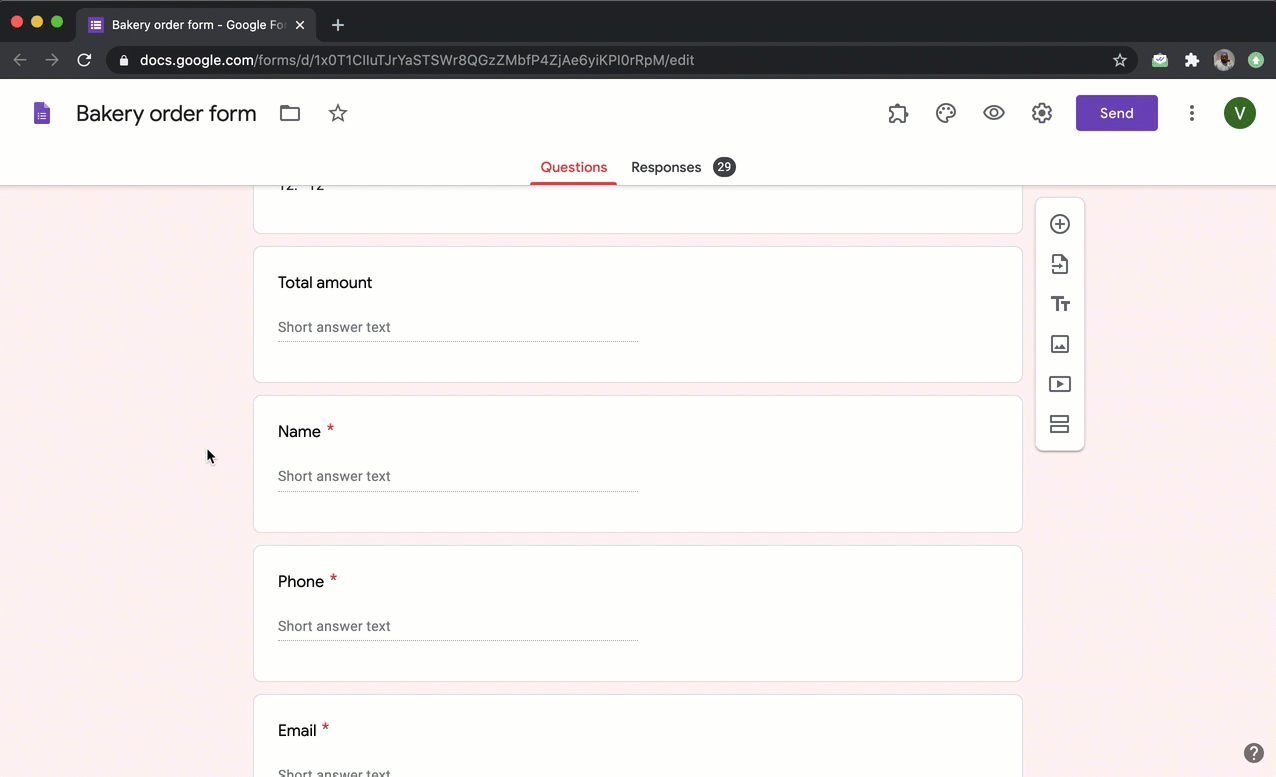Viewport: 1276px width, 777px height.
Task: Click the Import questions icon
Action: click(x=1060, y=264)
